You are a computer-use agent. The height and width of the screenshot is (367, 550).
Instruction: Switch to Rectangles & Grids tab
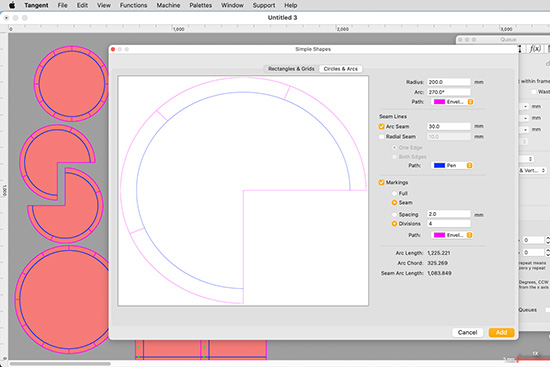click(291, 69)
